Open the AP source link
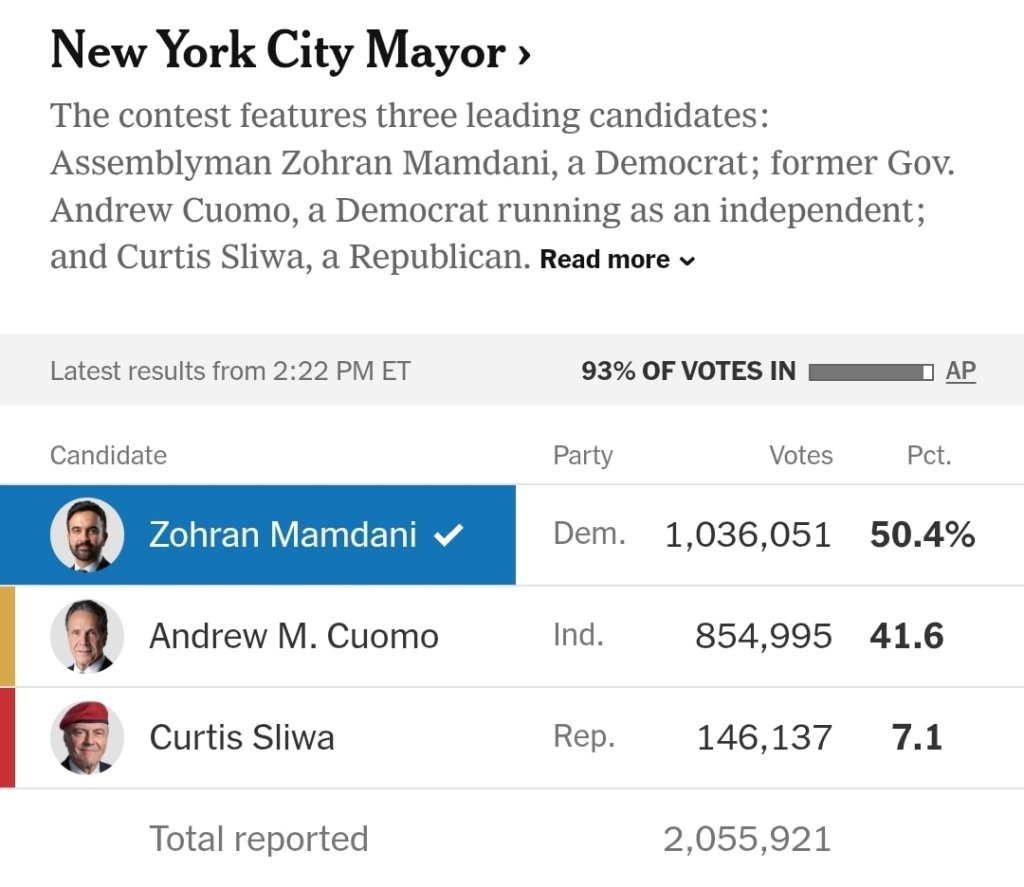This screenshot has height=887, width=1024. click(x=960, y=371)
